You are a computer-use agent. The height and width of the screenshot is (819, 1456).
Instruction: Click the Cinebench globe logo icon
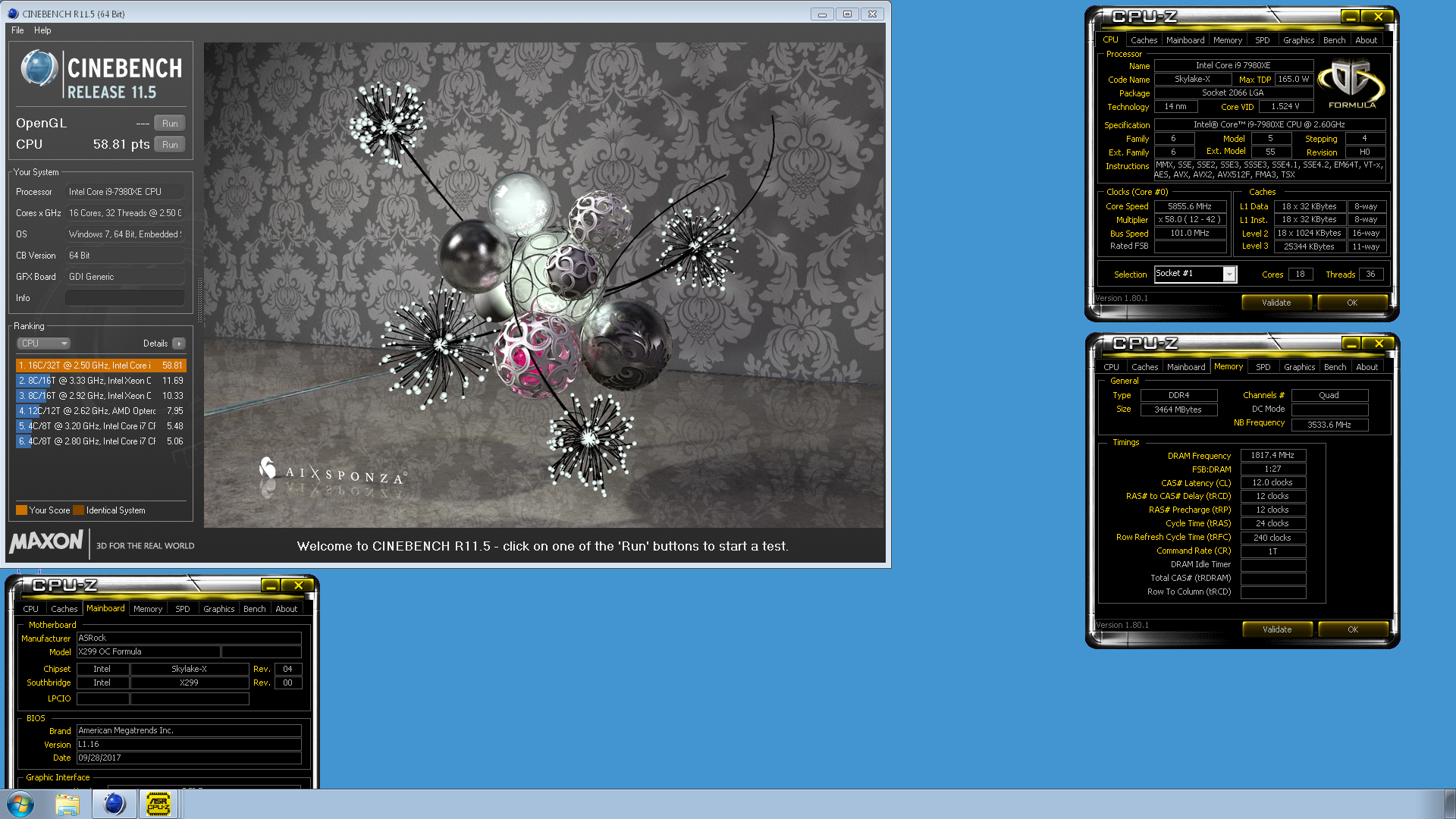(39, 69)
